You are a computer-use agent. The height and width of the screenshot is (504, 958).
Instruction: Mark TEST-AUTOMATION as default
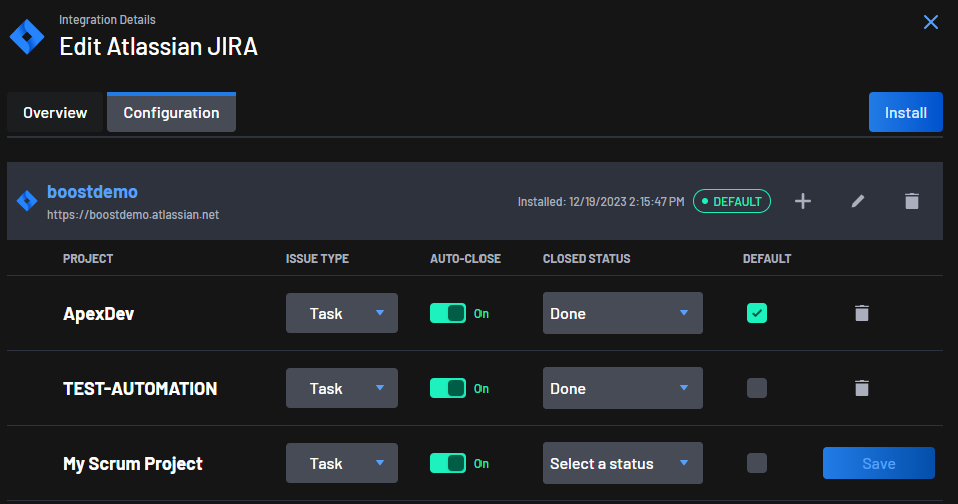tap(756, 388)
